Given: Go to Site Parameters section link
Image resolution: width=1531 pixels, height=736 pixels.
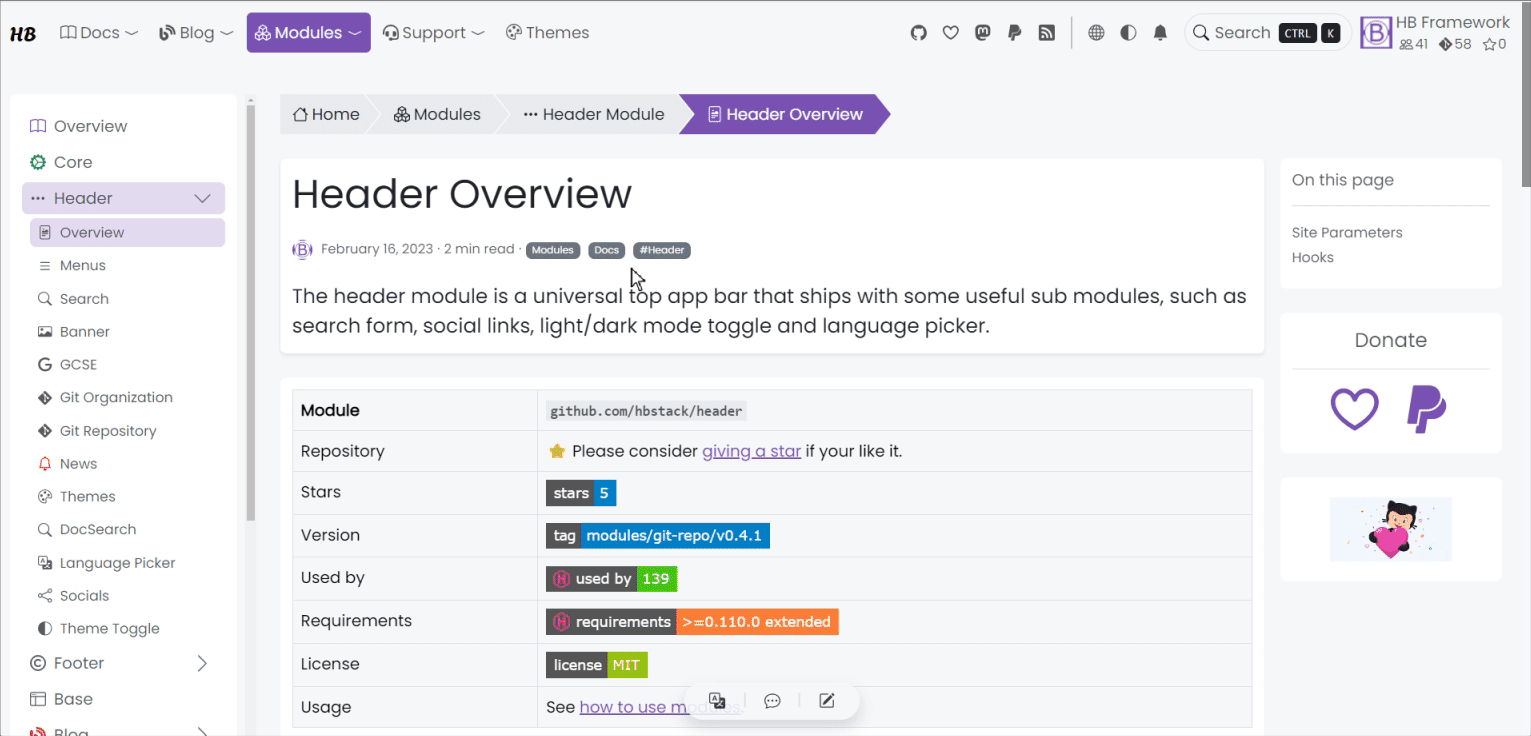Looking at the screenshot, I should click(x=1346, y=232).
